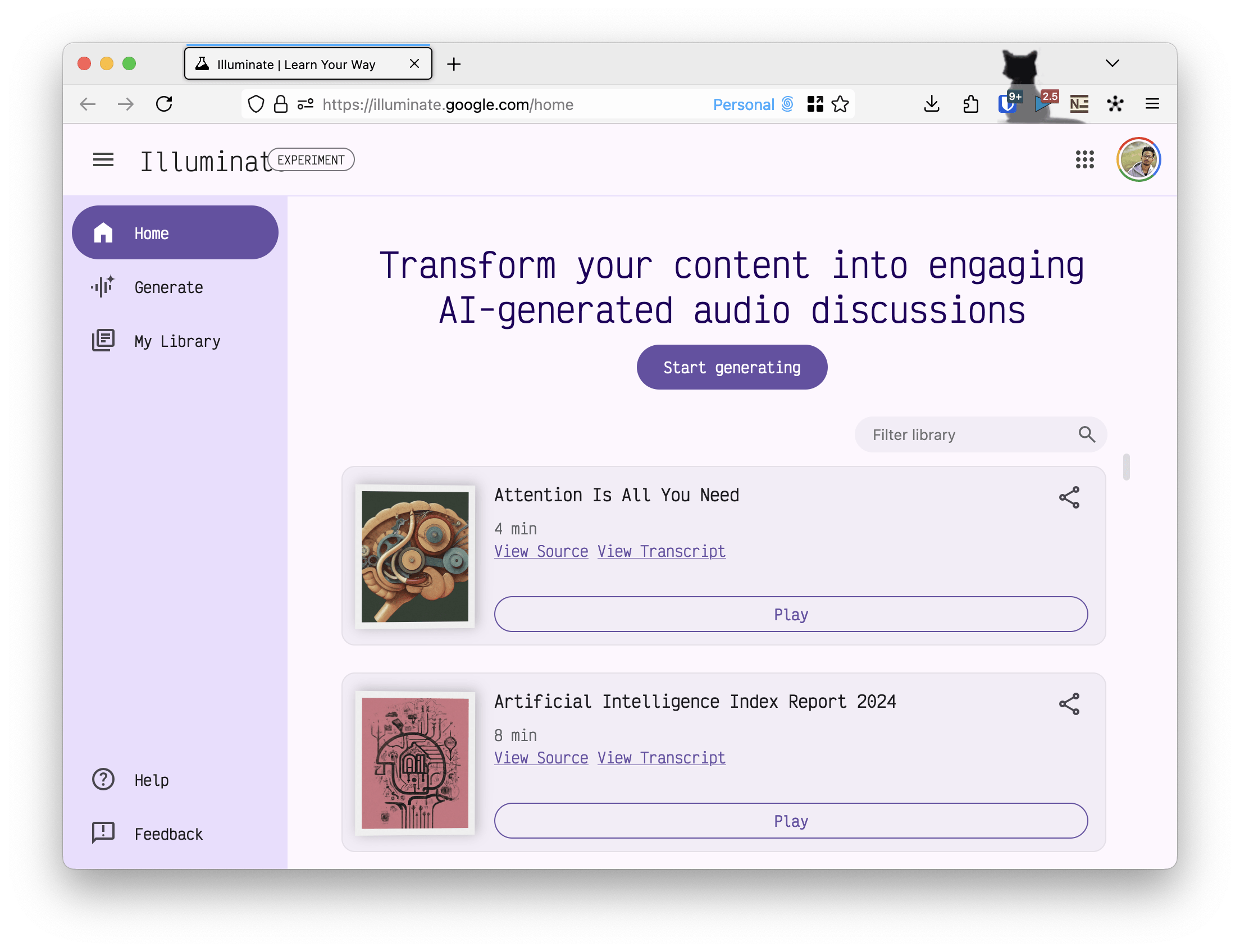The image size is (1240, 952).
Task: Bookmark this page with the star
Action: (840, 104)
